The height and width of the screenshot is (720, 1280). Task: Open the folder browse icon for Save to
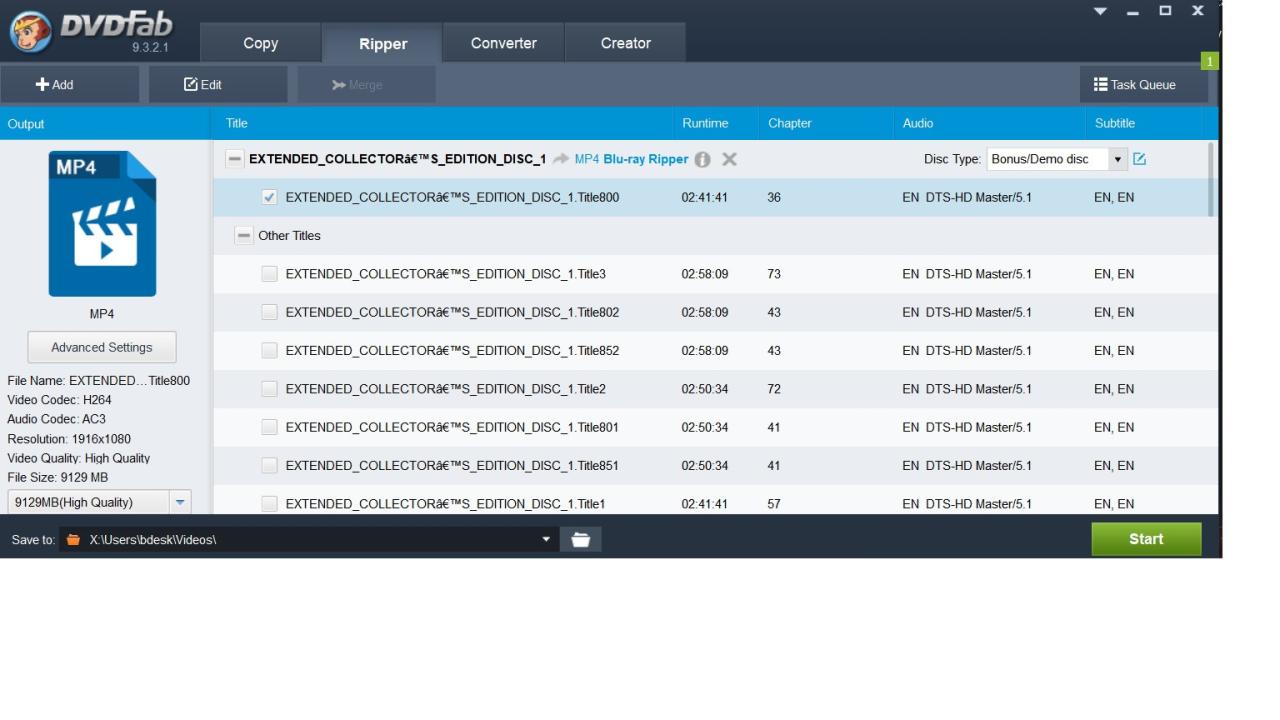point(580,540)
